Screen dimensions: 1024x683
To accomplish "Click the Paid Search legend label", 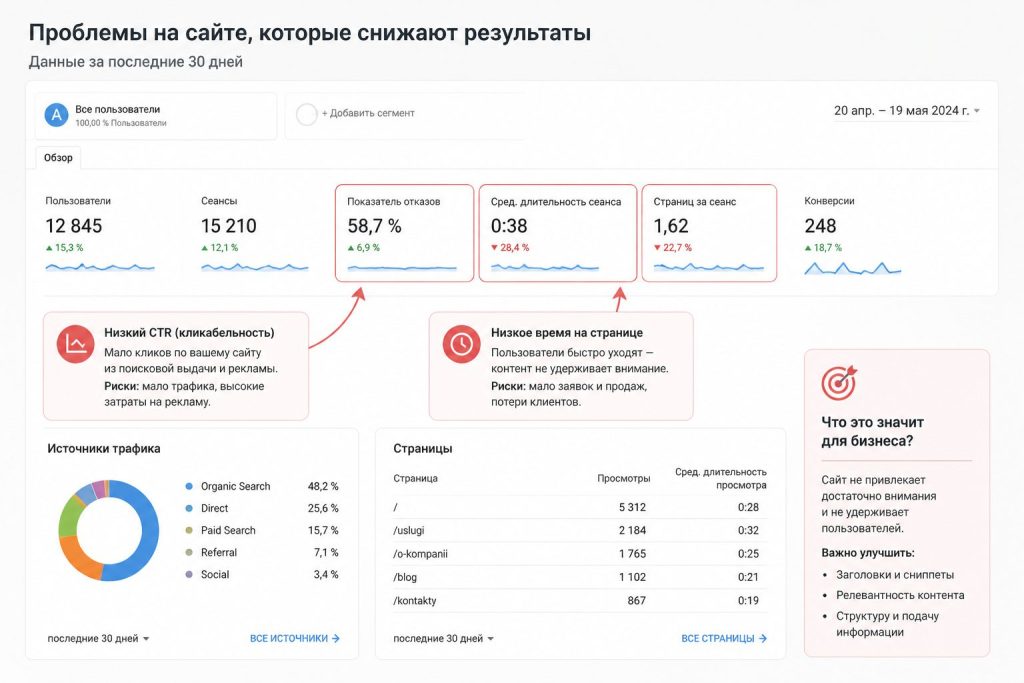I will 228,531.
